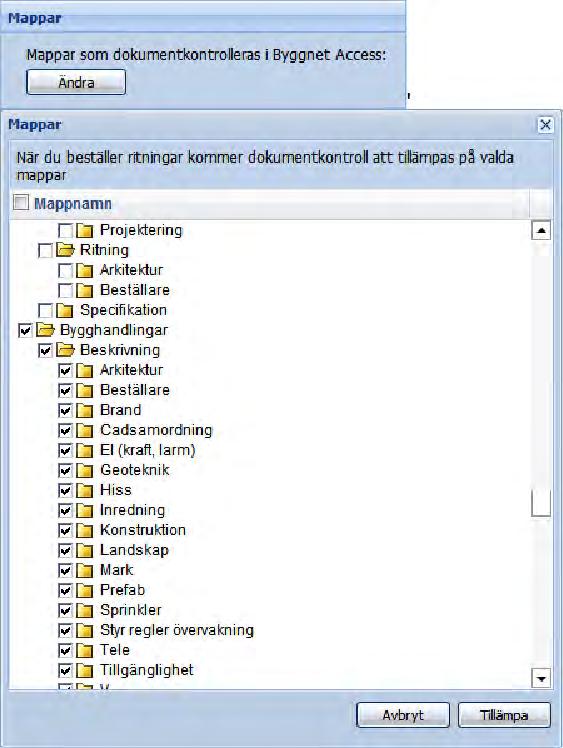Select the Styr regler övervakning folder
Image resolution: width=563 pixels, height=748 pixels.
177,630
